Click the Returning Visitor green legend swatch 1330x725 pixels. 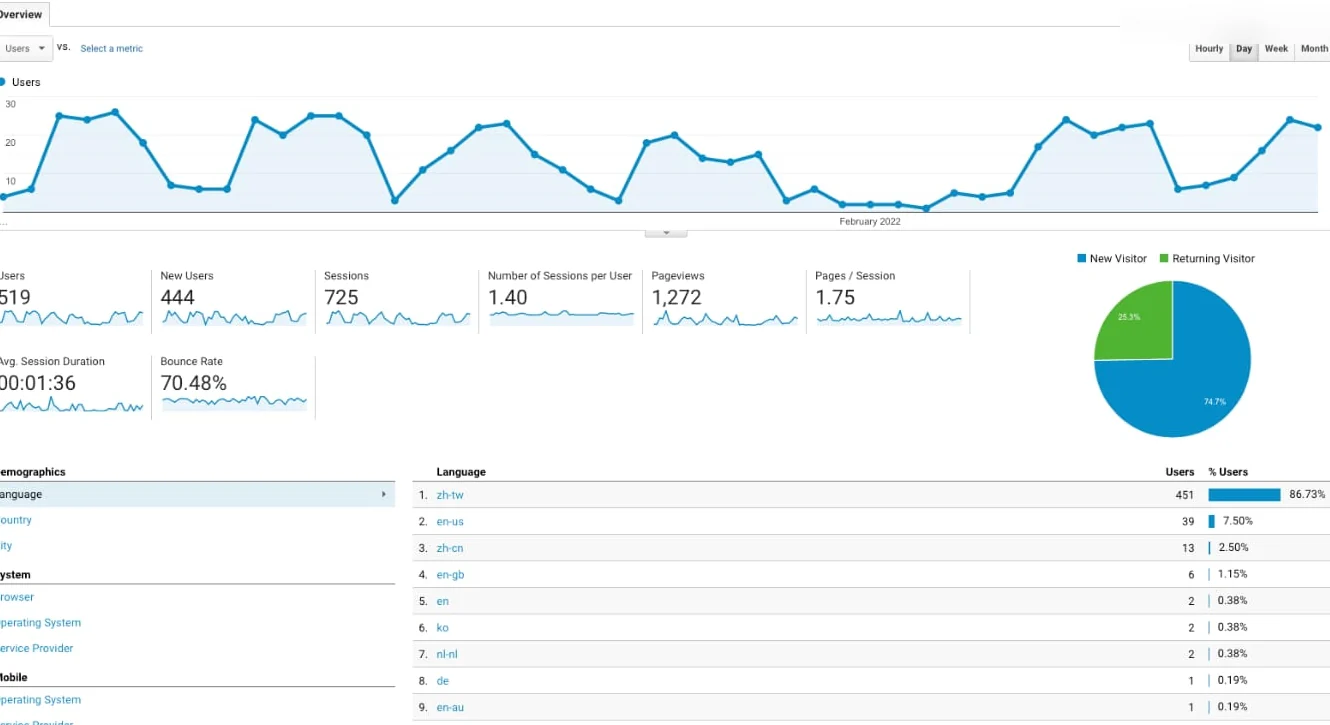pos(1164,258)
